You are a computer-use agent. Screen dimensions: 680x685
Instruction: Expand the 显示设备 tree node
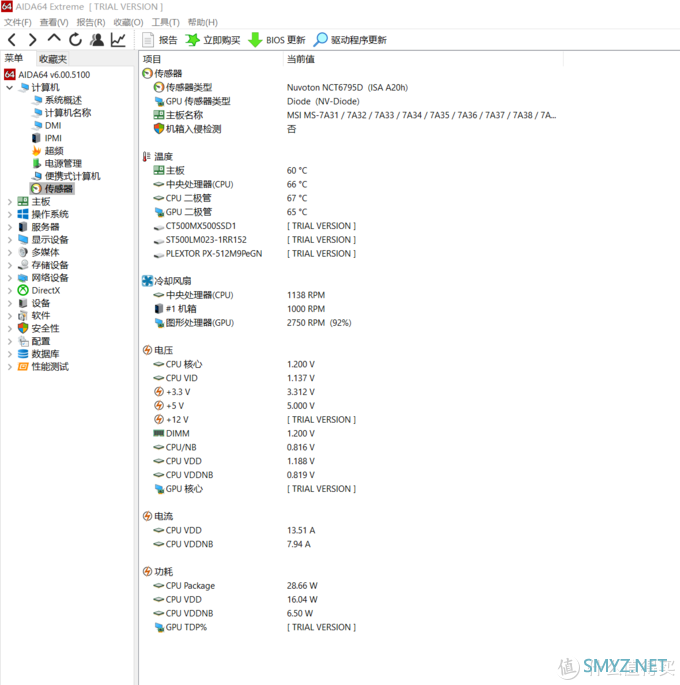pyautogui.click(x=10, y=240)
